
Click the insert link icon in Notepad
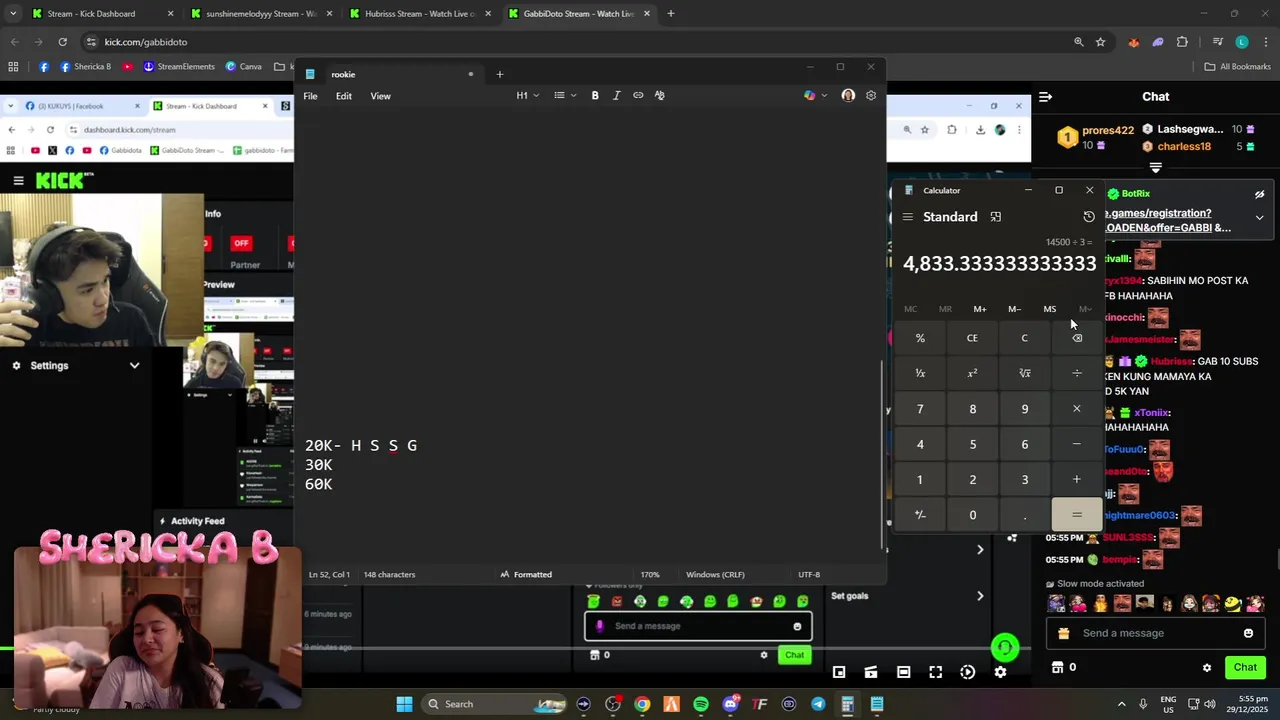point(638,96)
